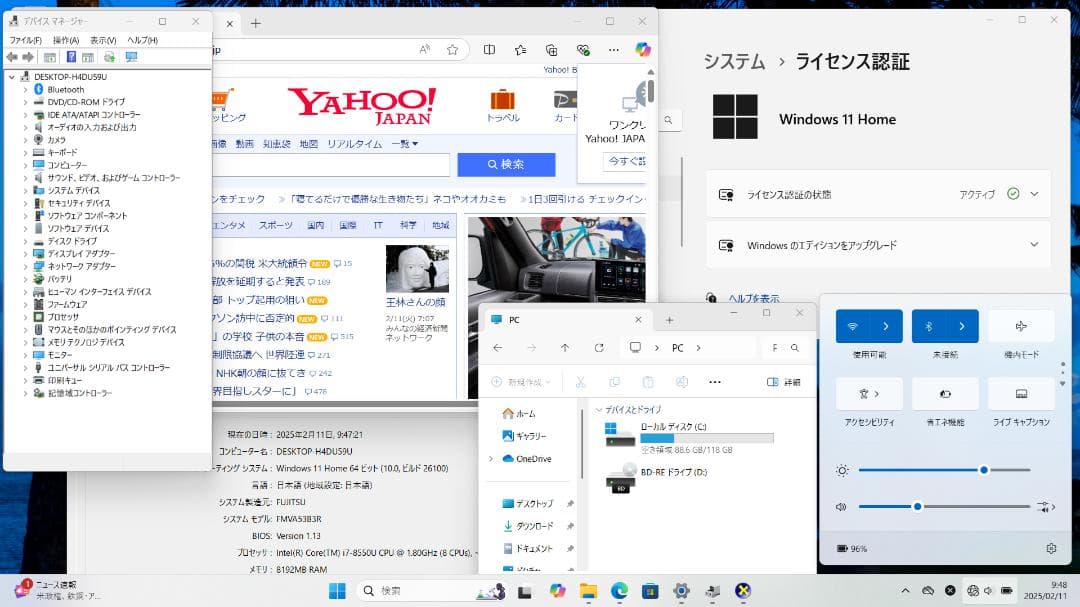Turn off Bluetooth in quick settings
Viewport: 1080px width, 607px height.
(928, 326)
